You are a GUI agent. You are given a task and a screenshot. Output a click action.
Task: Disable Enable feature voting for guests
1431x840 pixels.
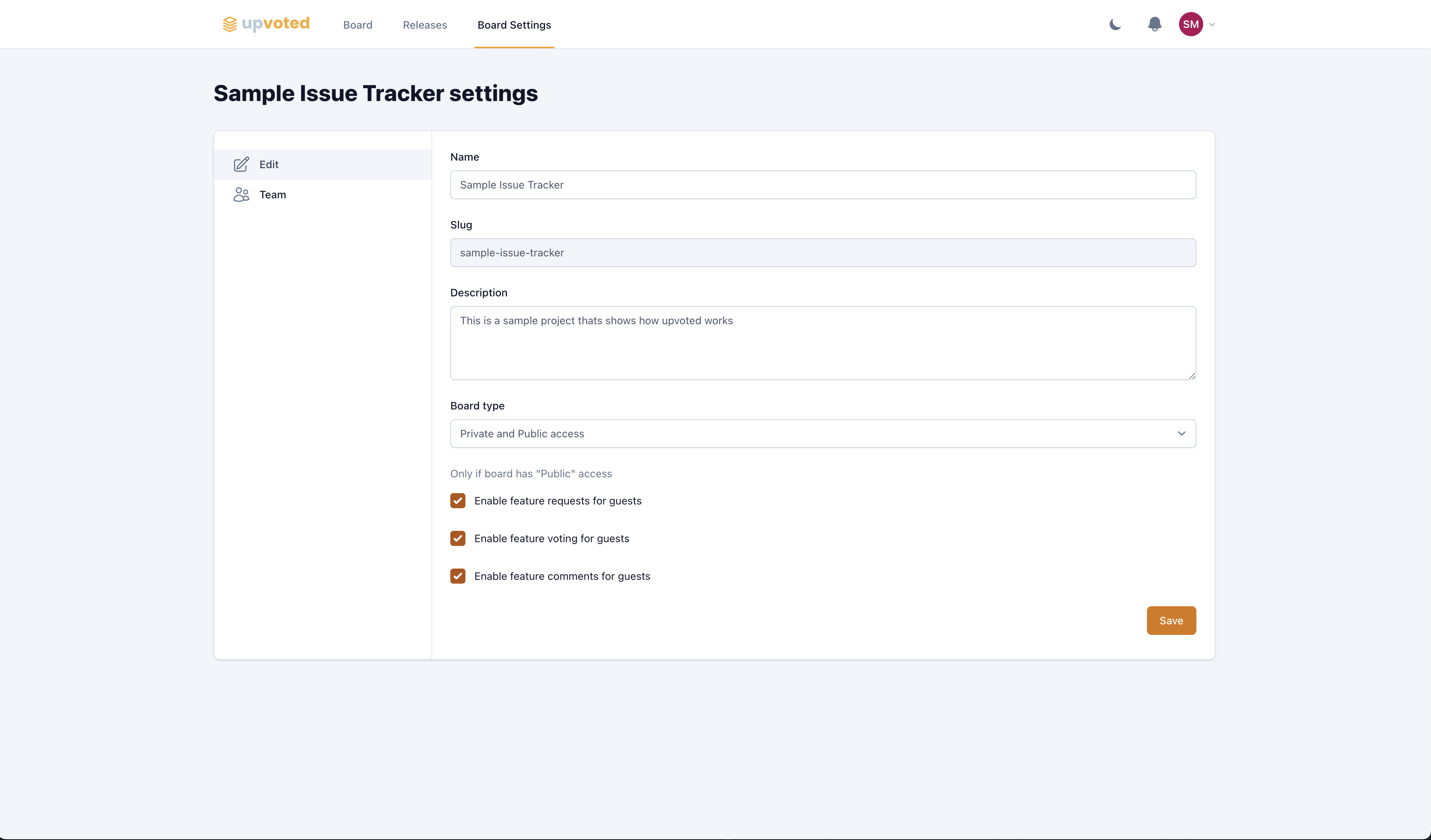[458, 538]
